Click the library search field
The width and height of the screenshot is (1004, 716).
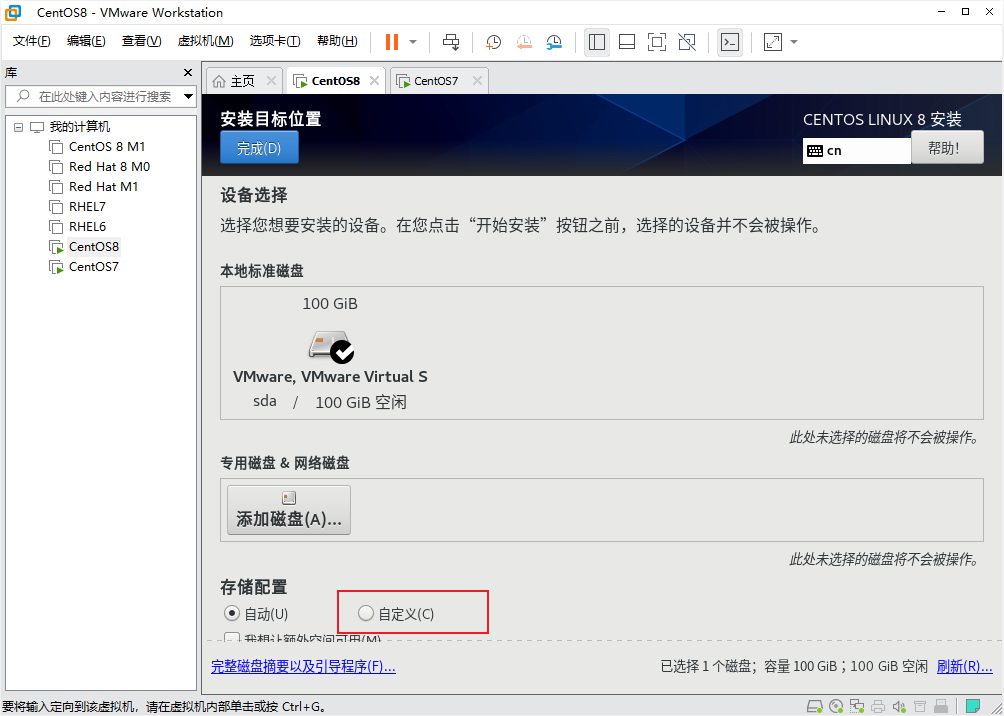[x=101, y=97]
